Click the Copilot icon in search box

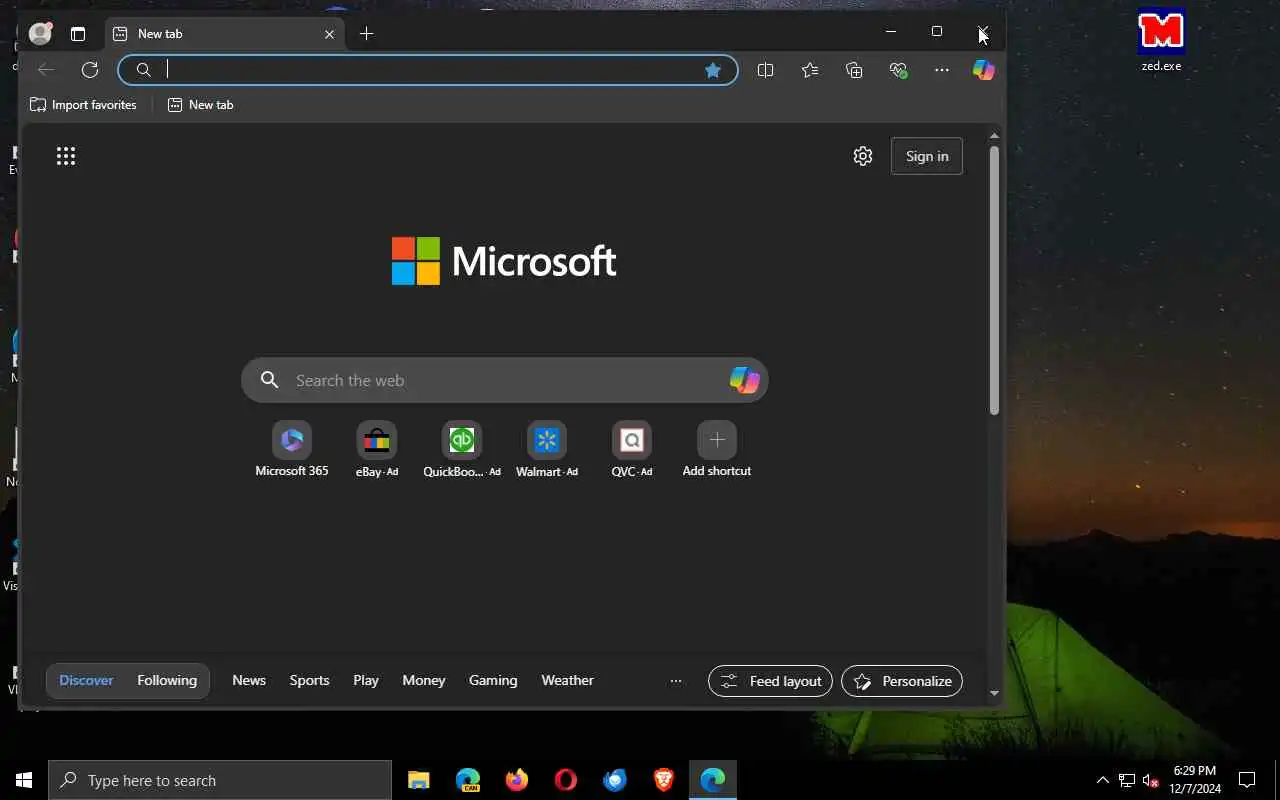pyautogui.click(x=744, y=380)
